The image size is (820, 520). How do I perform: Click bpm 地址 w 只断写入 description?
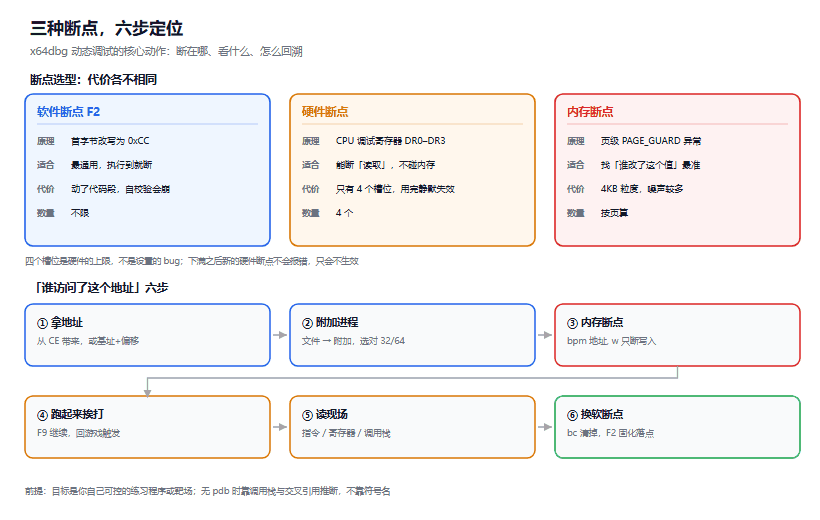click(x=611, y=341)
